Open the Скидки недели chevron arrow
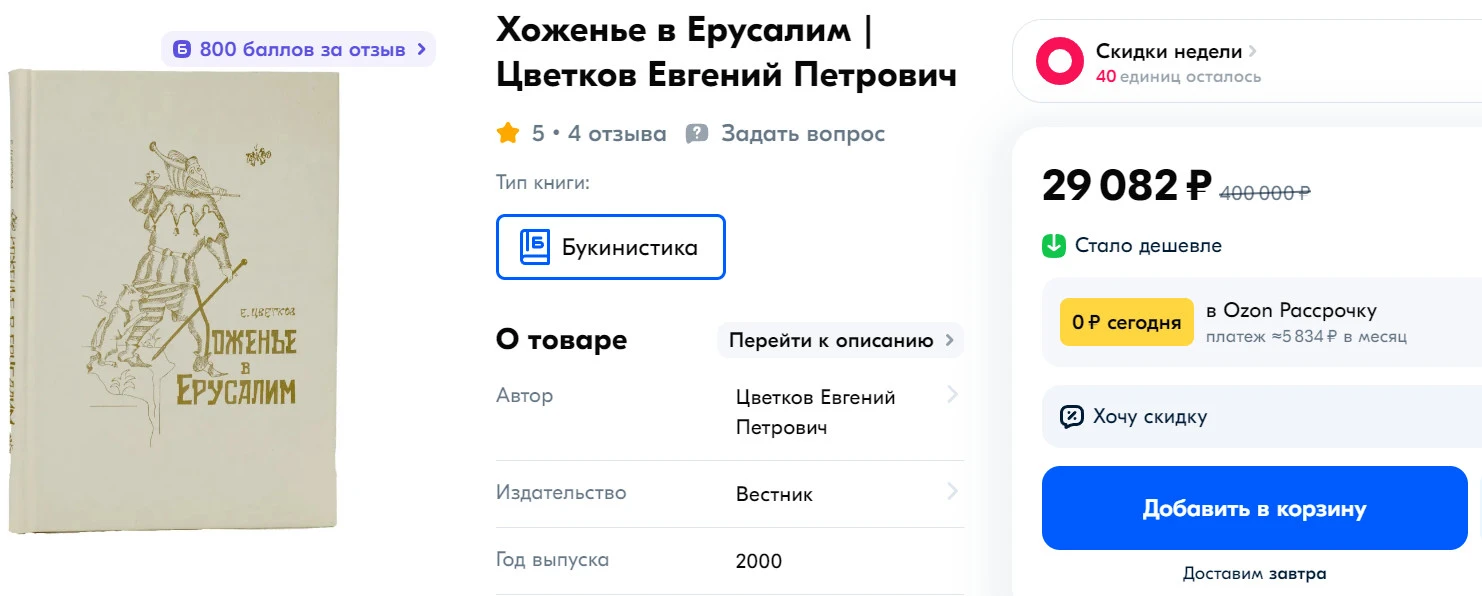Image resolution: width=1482 pixels, height=596 pixels. (1252, 51)
